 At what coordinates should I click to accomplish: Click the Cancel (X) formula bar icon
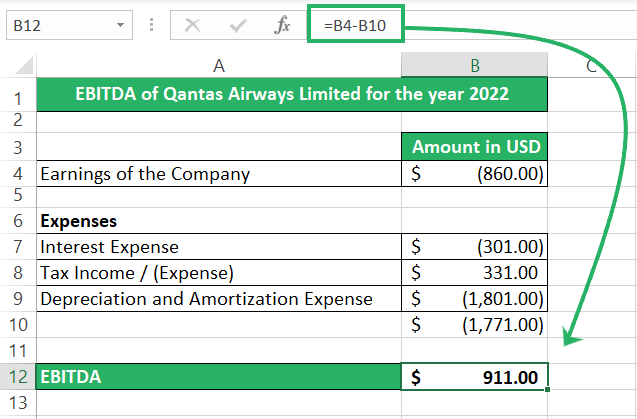tap(192, 26)
